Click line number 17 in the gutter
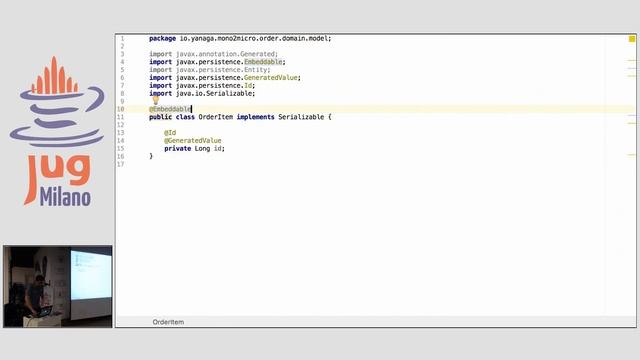Image resolution: width=640 pixels, height=360 pixels. pyautogui.click(x=120, y=164)
